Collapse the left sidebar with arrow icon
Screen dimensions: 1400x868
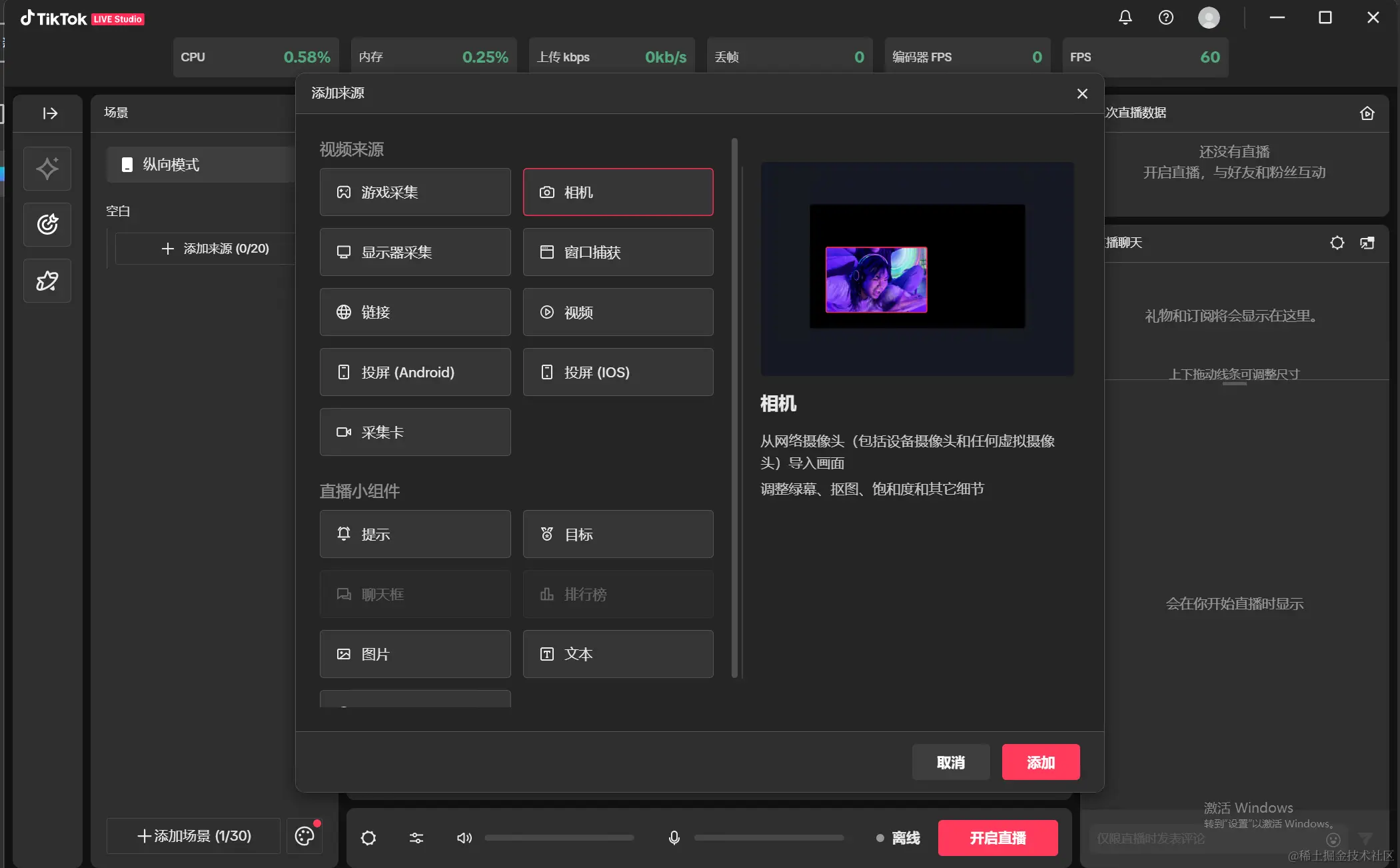coord(50,113)
